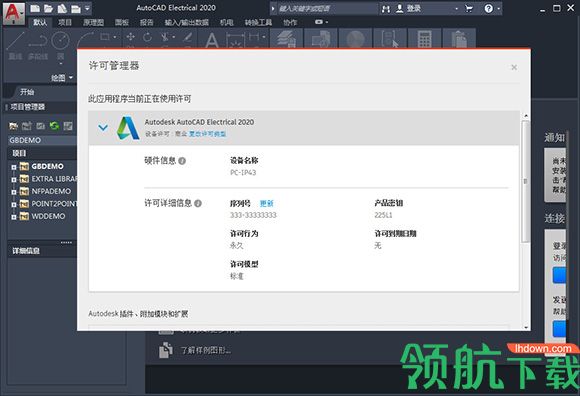Select the Erase tool in the ribbon
The width and height of the screenshot is (580, 396).
188,37
